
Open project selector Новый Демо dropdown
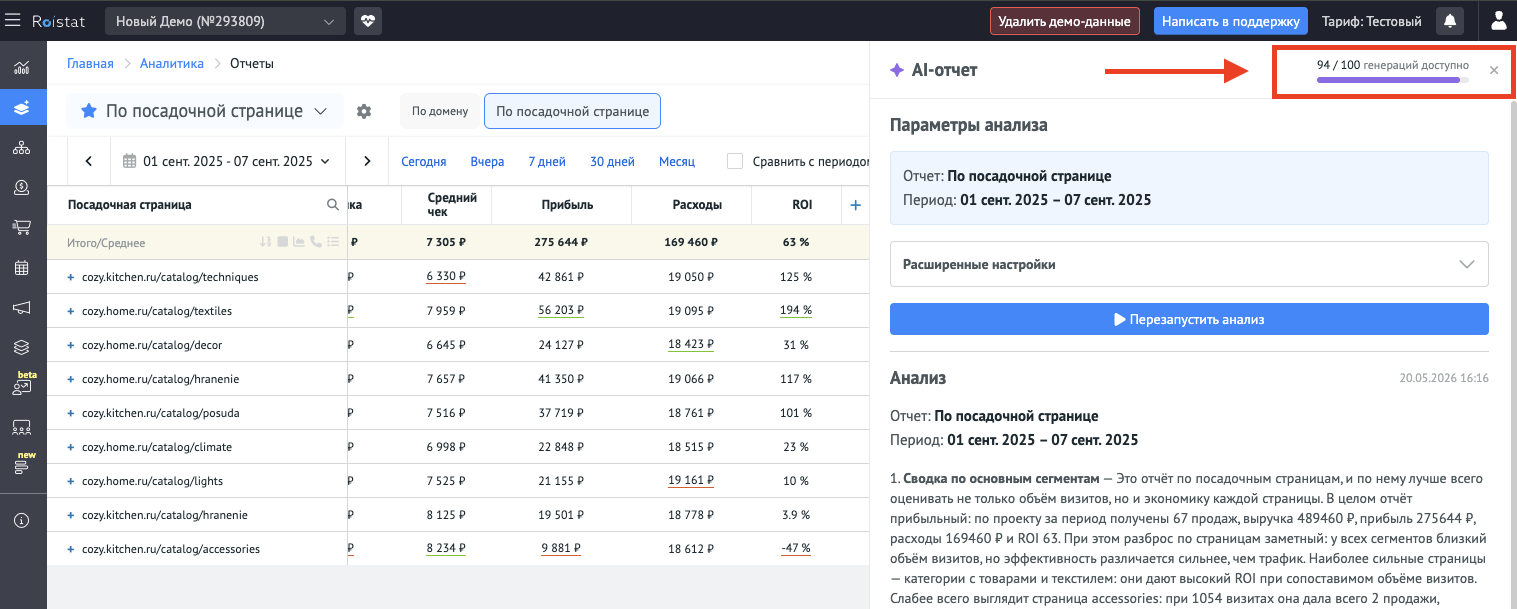[225, 20]
